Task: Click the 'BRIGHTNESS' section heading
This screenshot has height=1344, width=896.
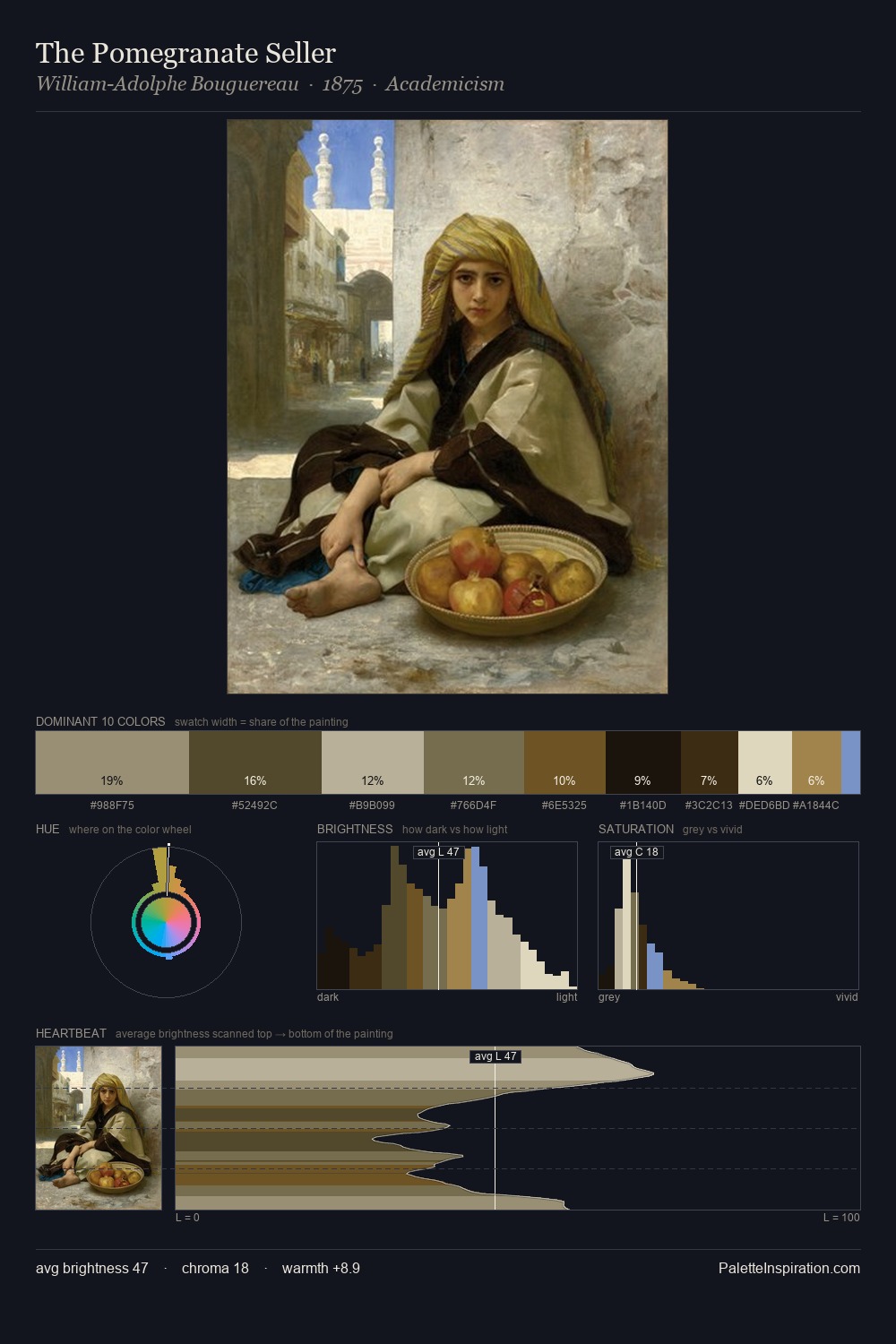Action: [x=355, y=829]
